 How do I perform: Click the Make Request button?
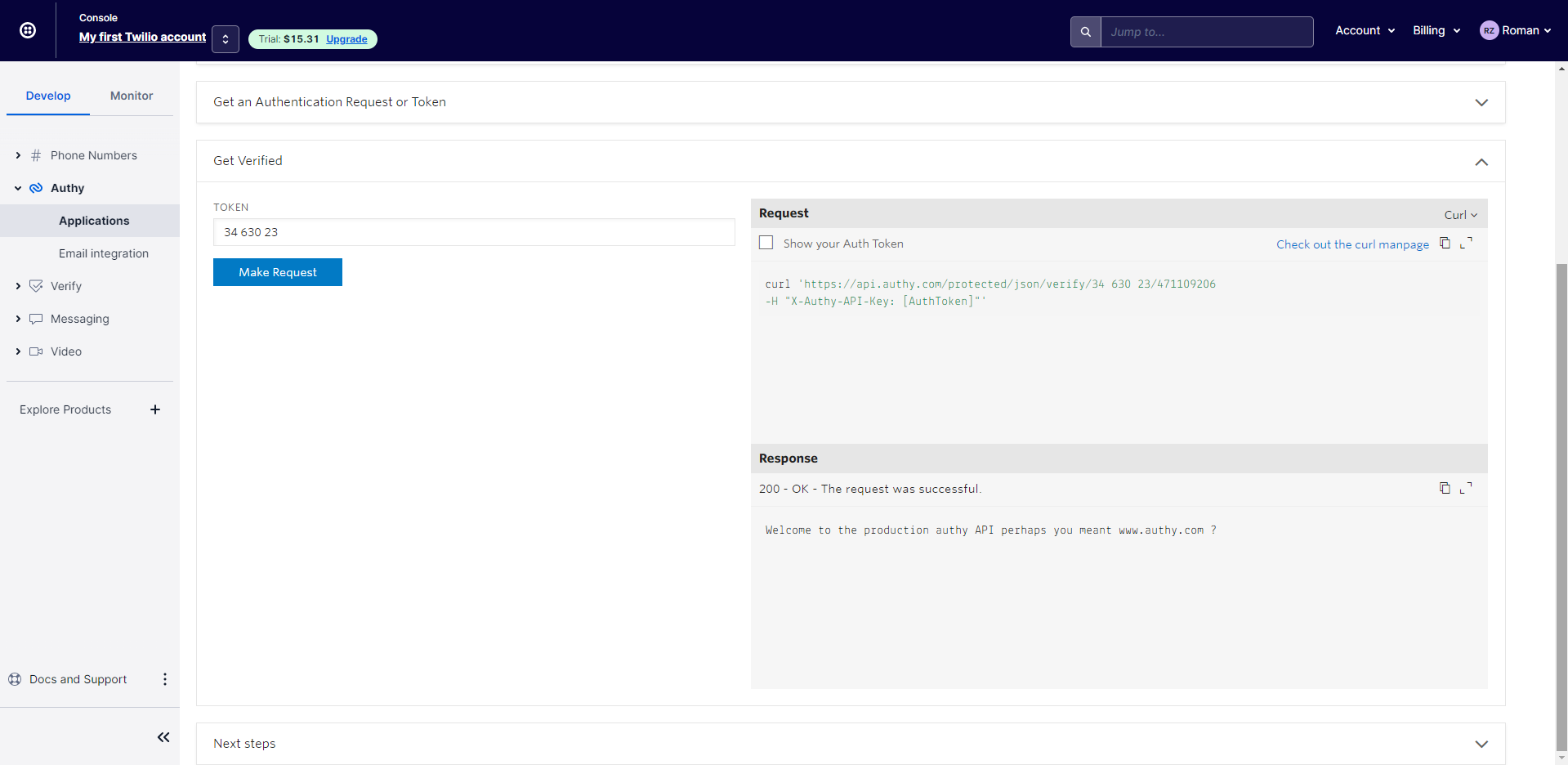pos(278,272)
